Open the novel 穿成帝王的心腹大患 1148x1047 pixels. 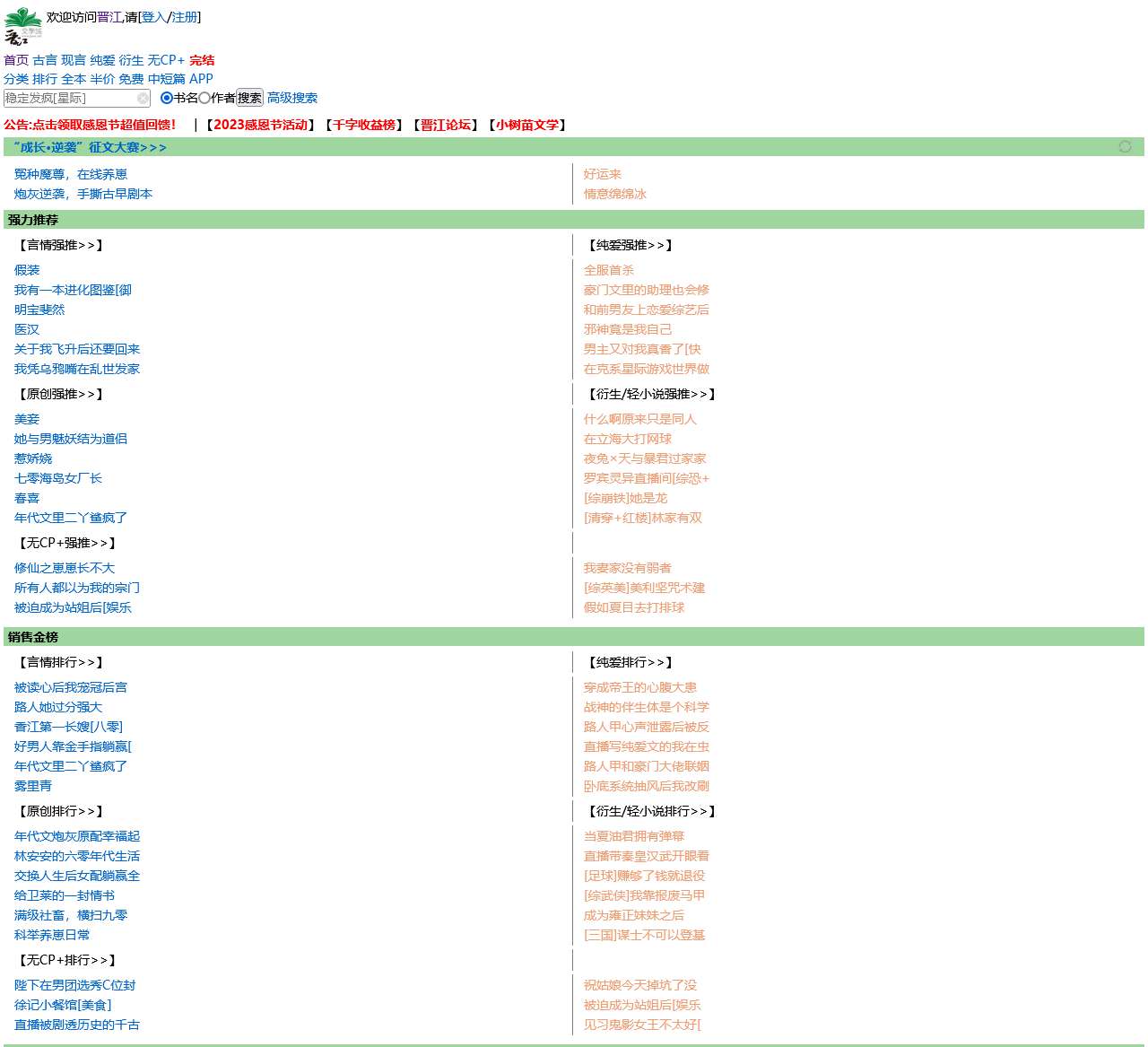point(640,687)
